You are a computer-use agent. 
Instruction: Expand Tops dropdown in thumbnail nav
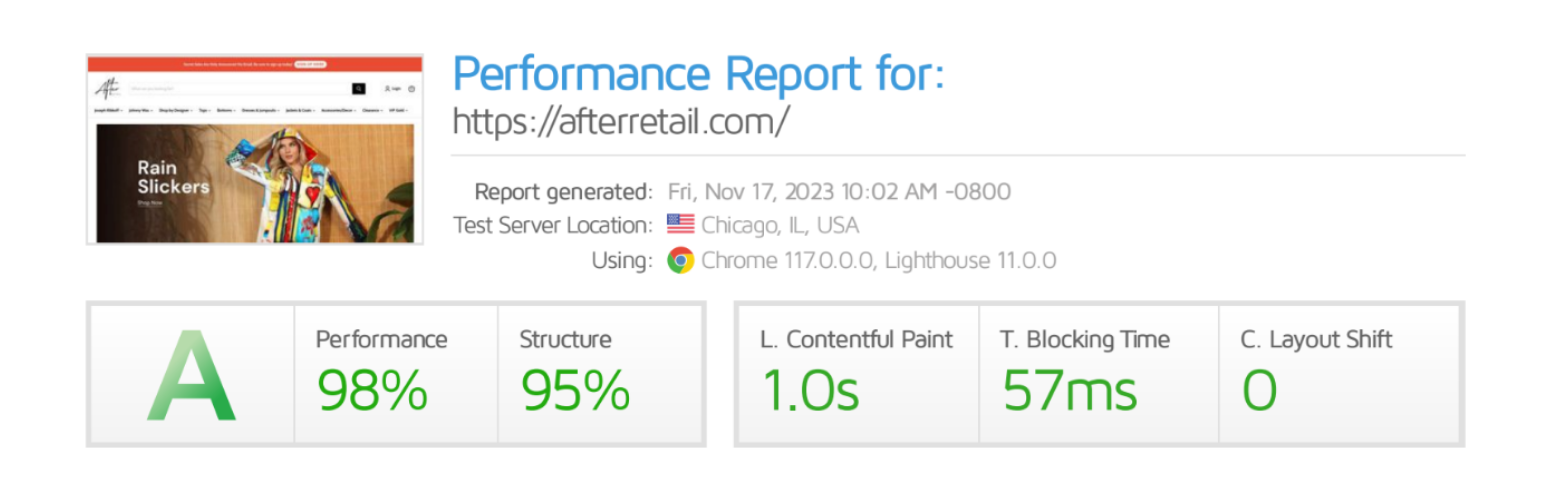(x=204, y=110)
